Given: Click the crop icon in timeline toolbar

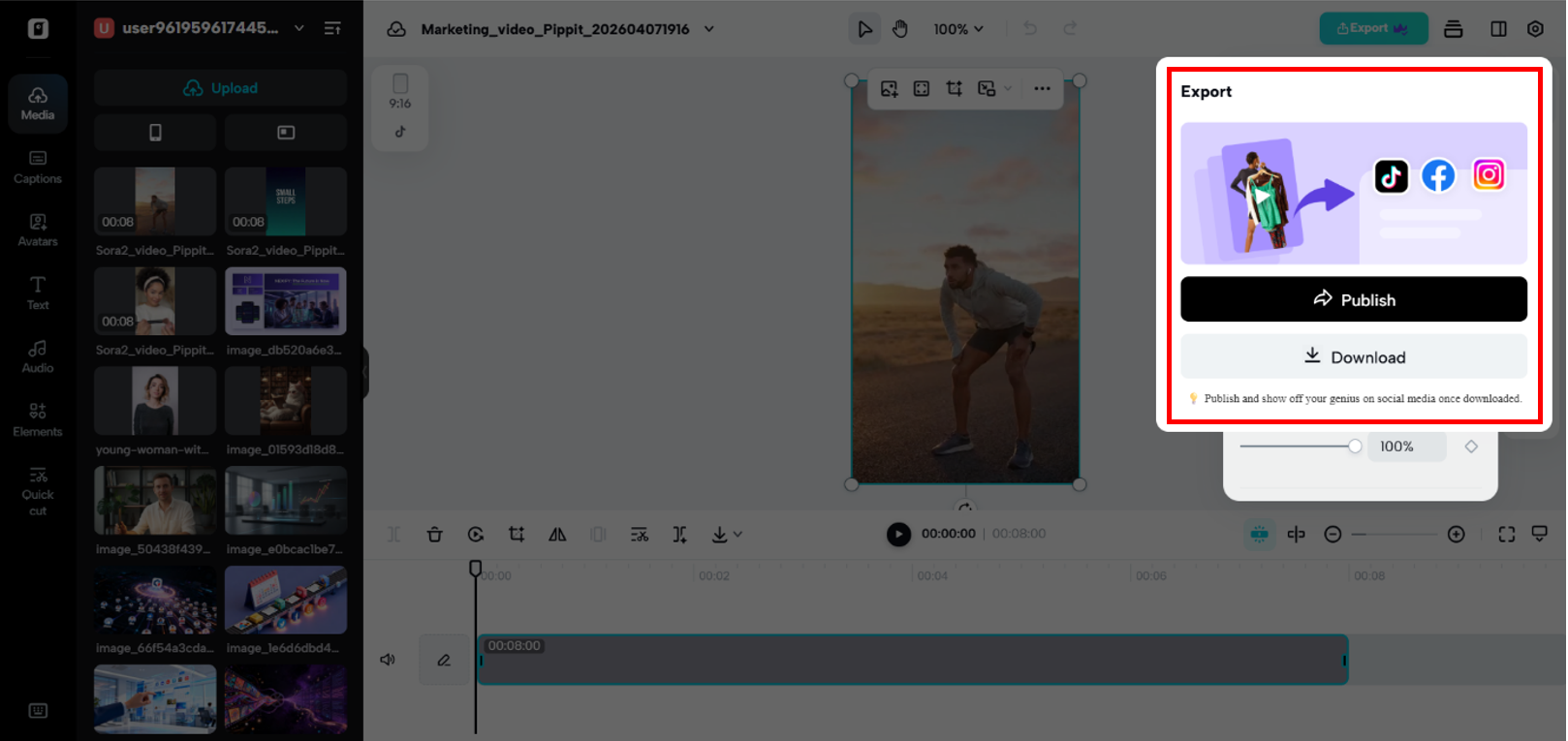Looking at the screenshot, I should (x=517, y=535).
